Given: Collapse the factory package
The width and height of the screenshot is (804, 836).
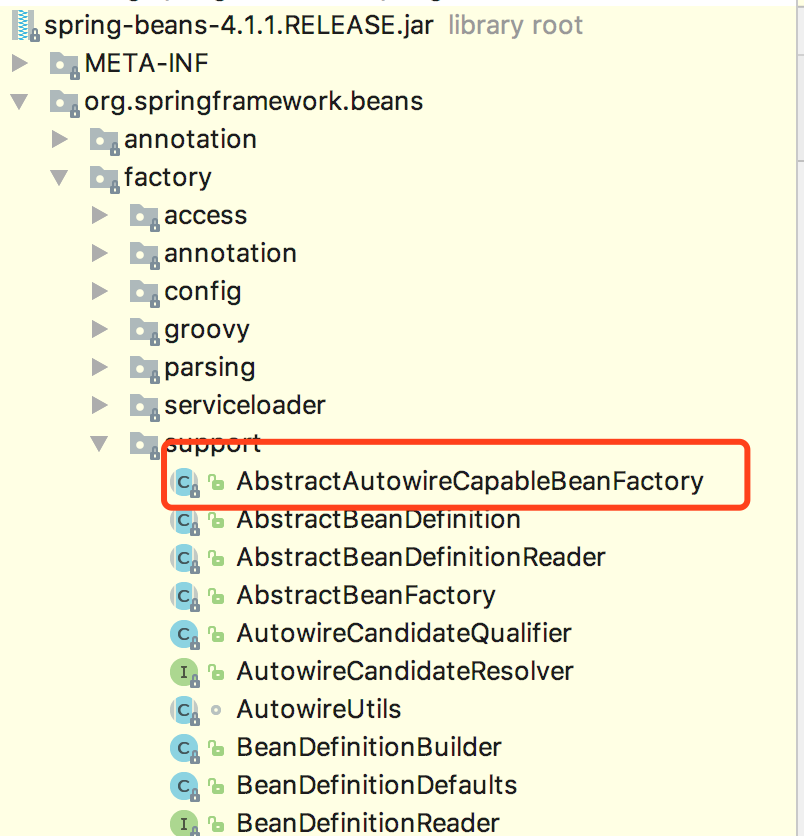Looking at the screenshot, I should [59, 178].
